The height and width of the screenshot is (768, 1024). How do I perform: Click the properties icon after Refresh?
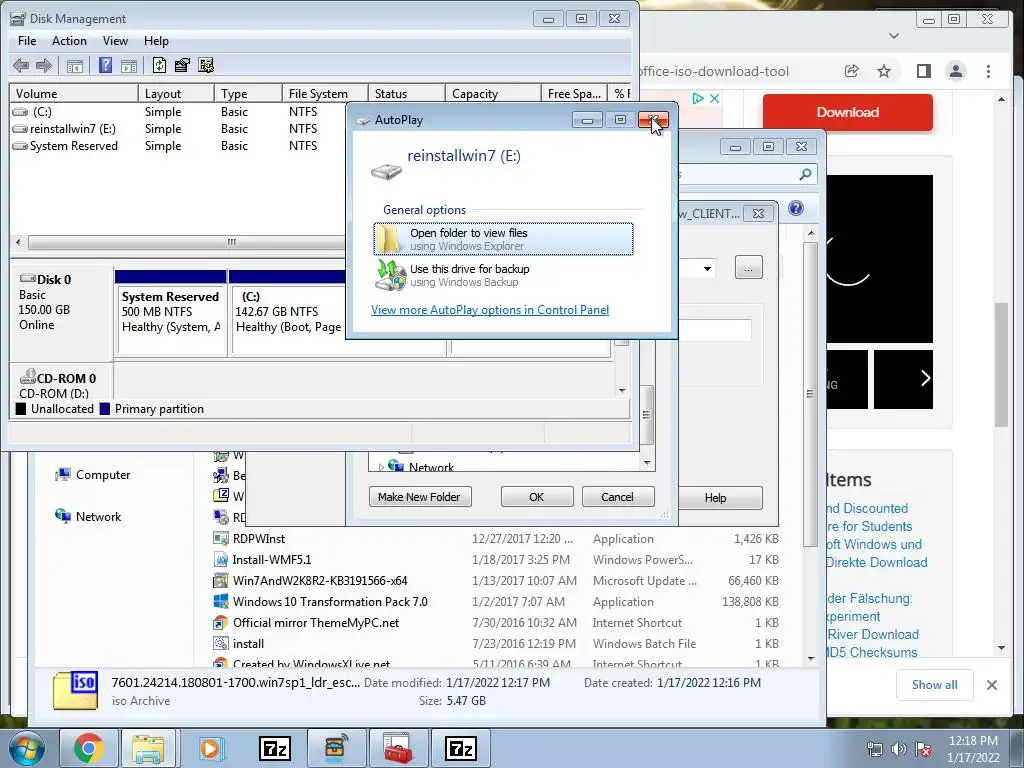182,65
